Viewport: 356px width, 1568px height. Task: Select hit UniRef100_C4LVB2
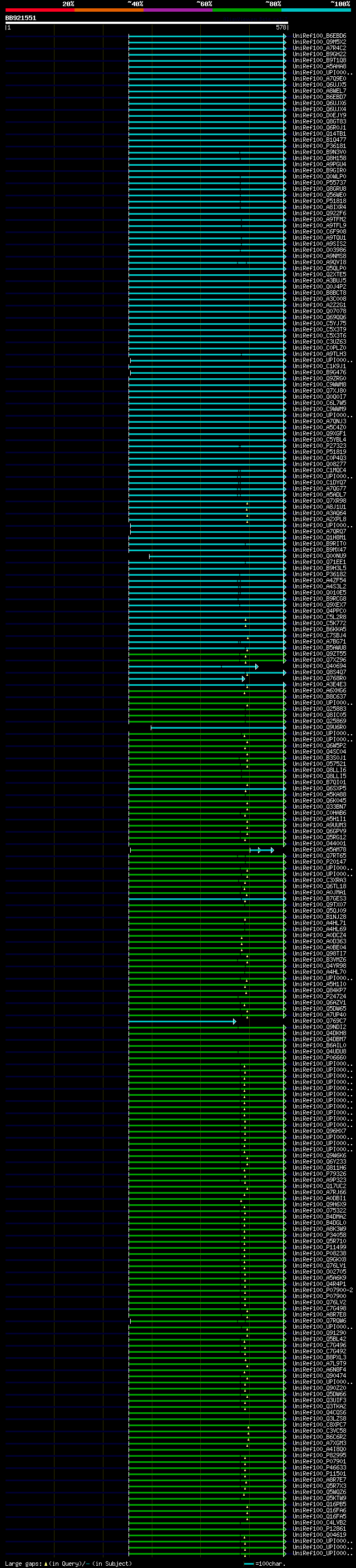[319, 1523]
